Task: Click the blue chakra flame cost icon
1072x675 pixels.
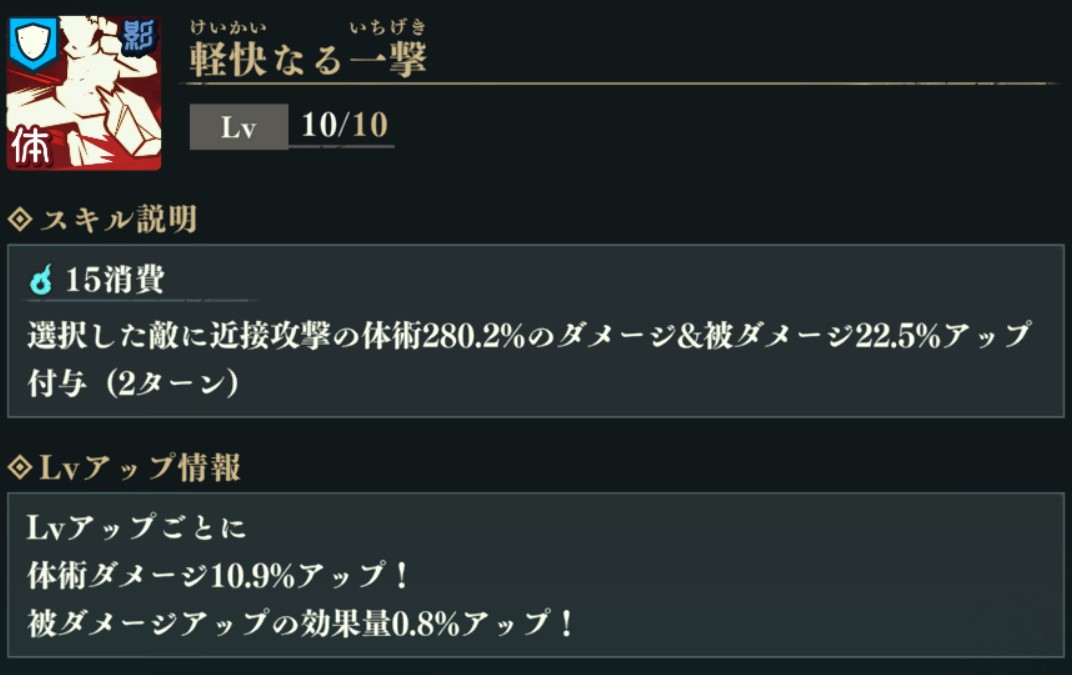Action: point(41,282)
